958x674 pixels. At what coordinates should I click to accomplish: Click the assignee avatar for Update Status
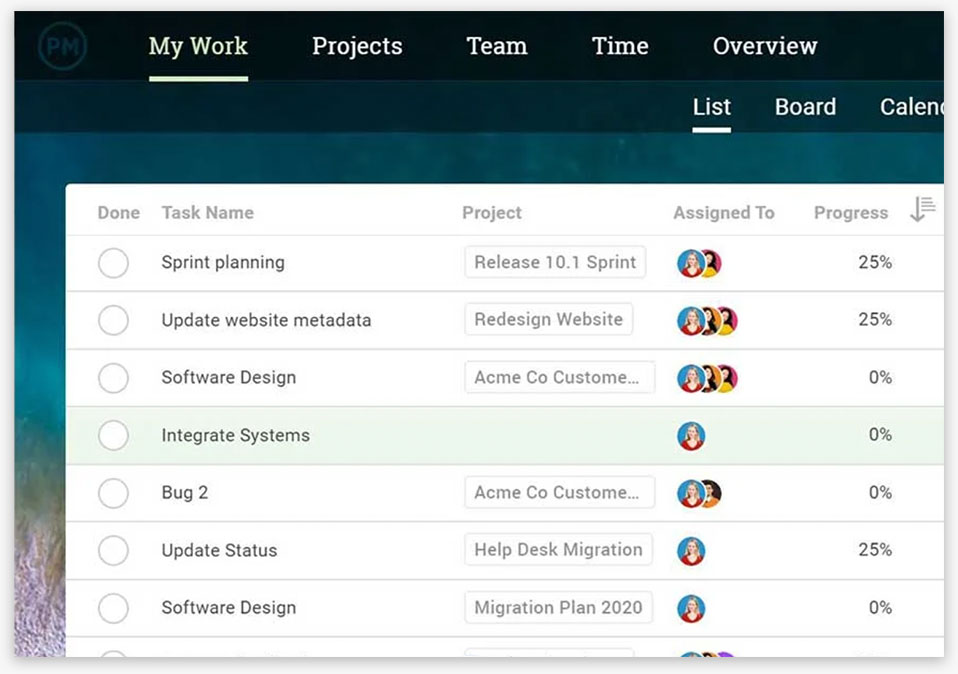(691, 551)
